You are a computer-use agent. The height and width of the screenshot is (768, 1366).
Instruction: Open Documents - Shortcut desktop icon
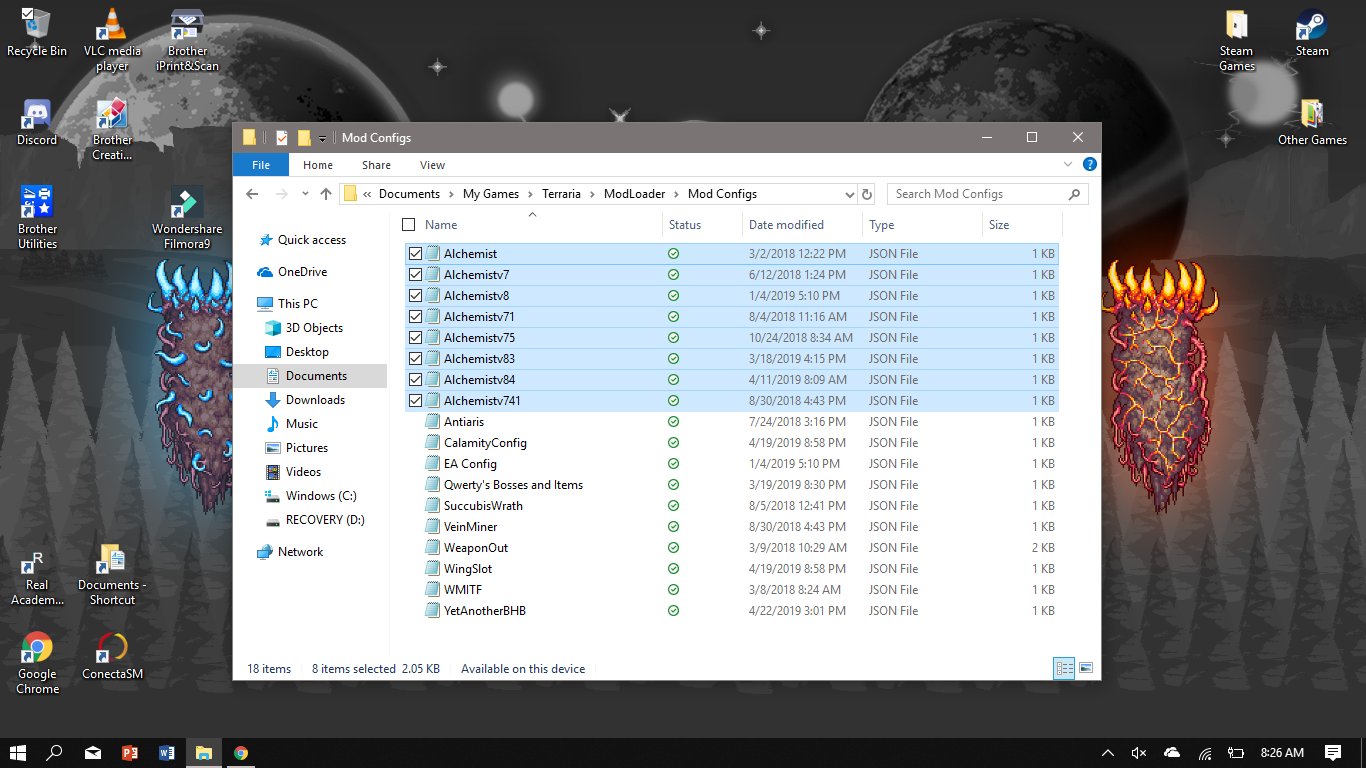112,575
